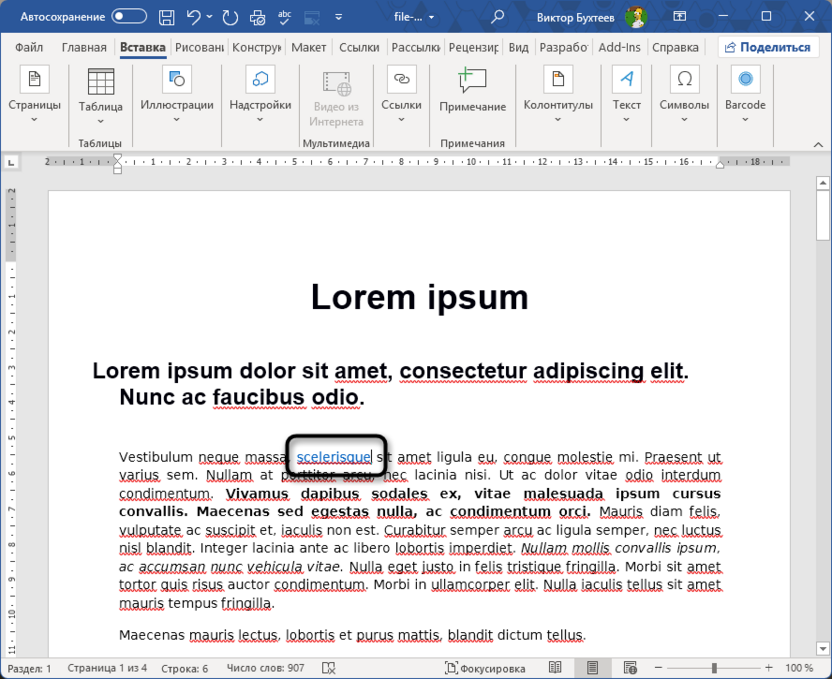Enable Фокусировка focus mode

[x=484, y=668]
